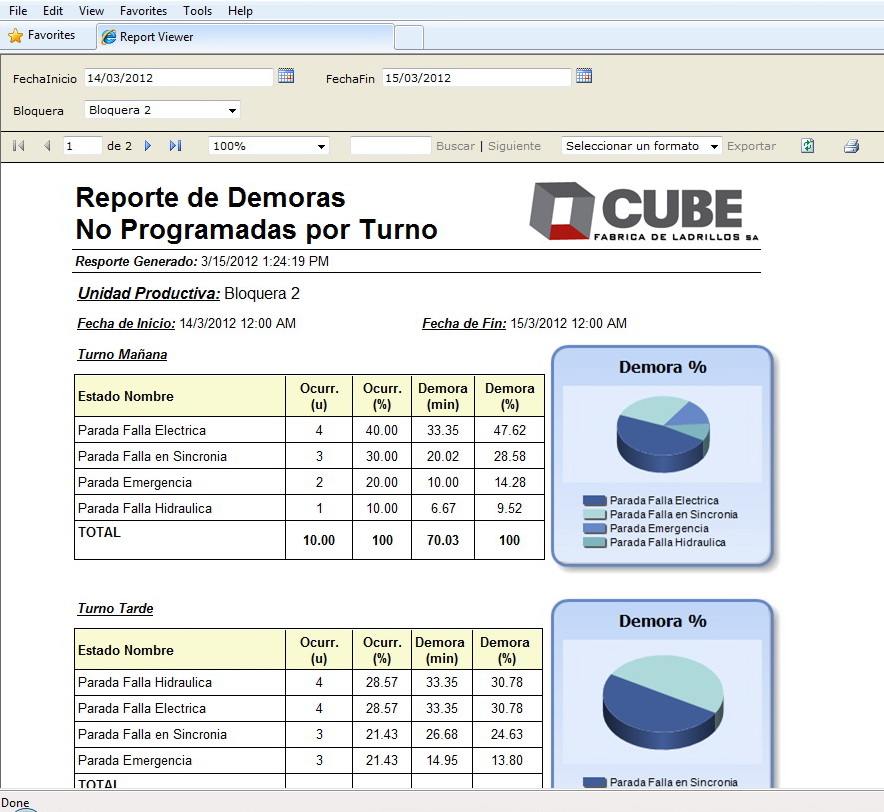Go to next report page
Image resolution: width=884 pixels, height=812 pixels.
pyautogui.click(x=148, y=146)
